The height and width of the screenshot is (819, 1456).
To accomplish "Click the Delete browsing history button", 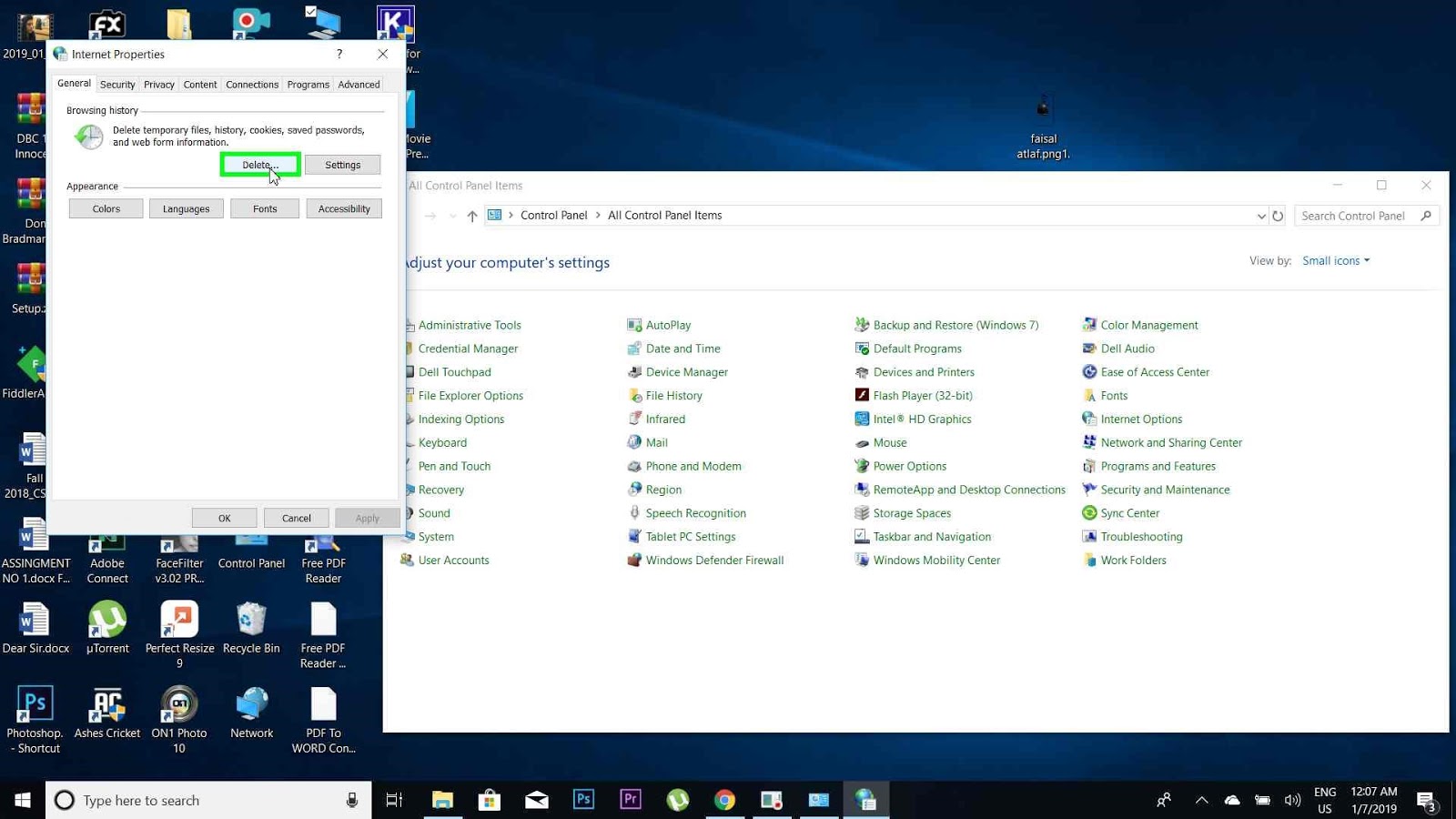I will (259, 165).
